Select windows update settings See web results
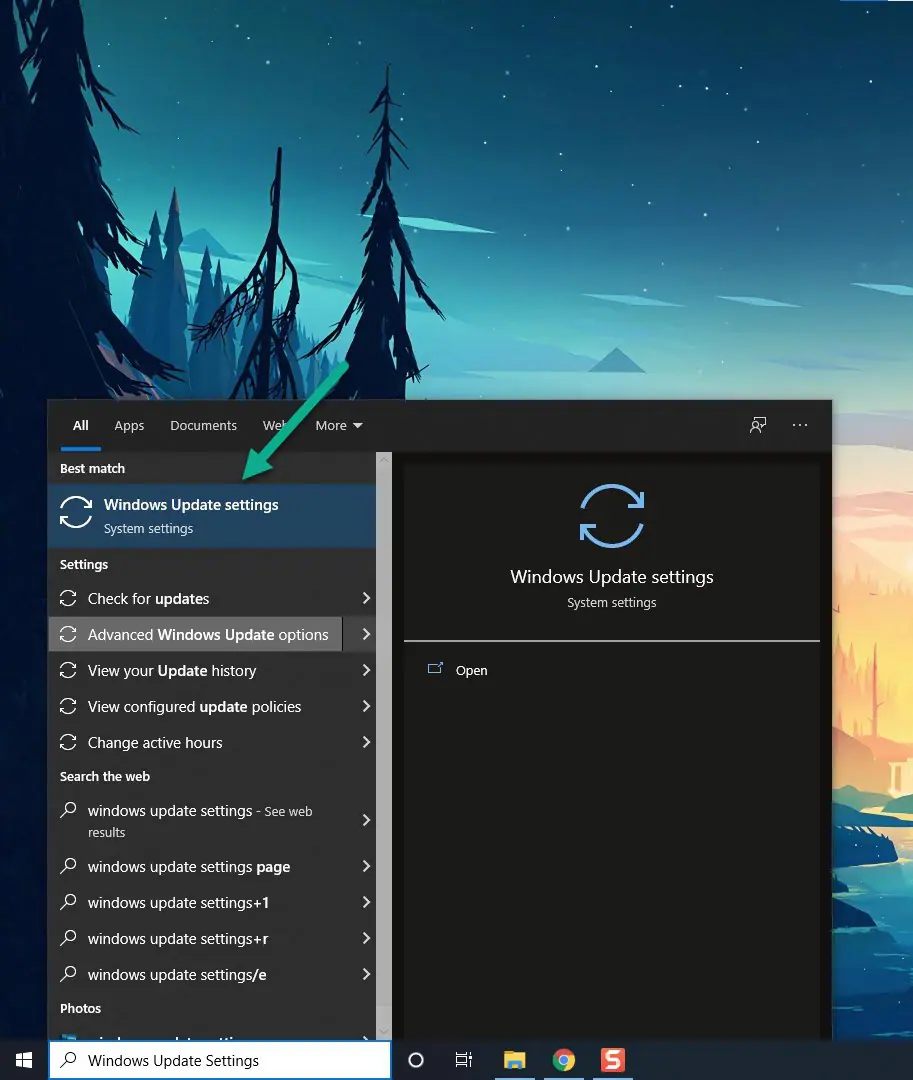Screen dimensions: 913x1080 pos(212,820)
